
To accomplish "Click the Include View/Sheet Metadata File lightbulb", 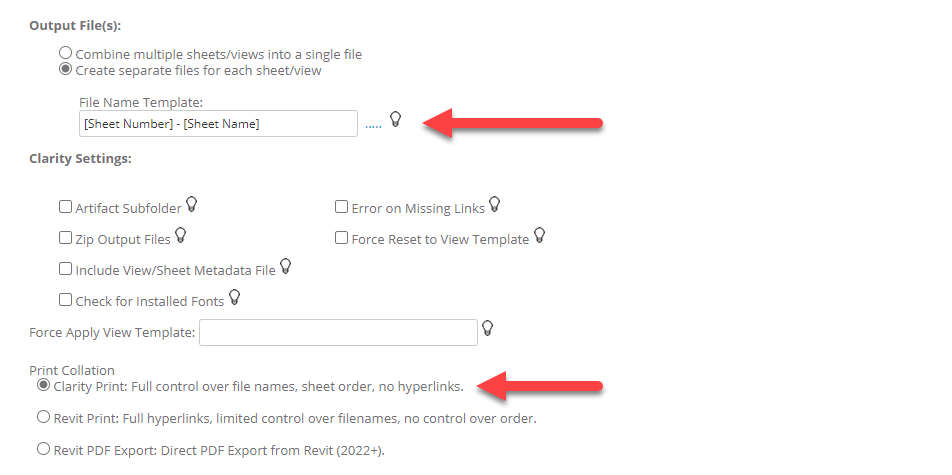I will pos(285,267).
